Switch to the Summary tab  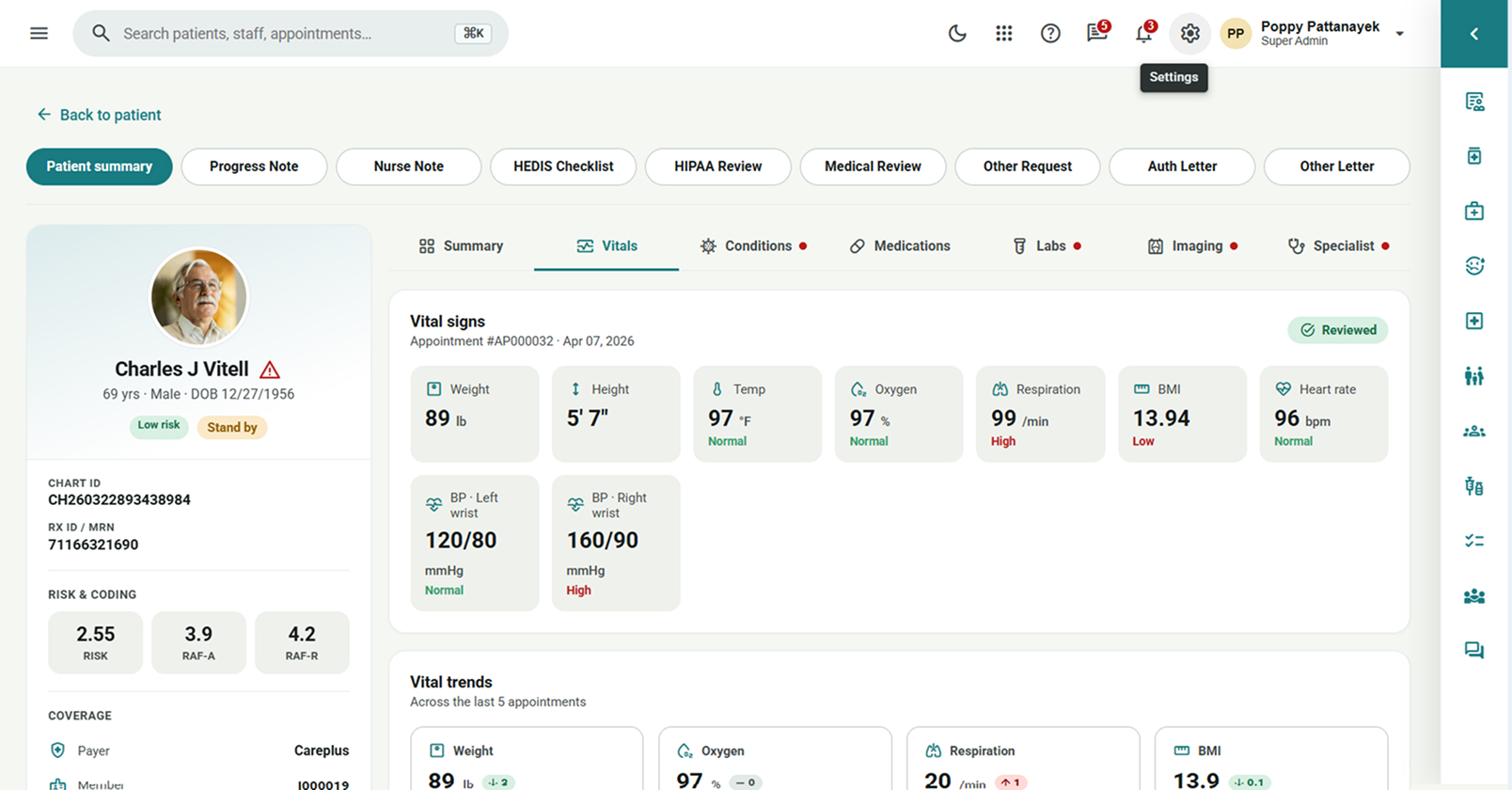461,246
